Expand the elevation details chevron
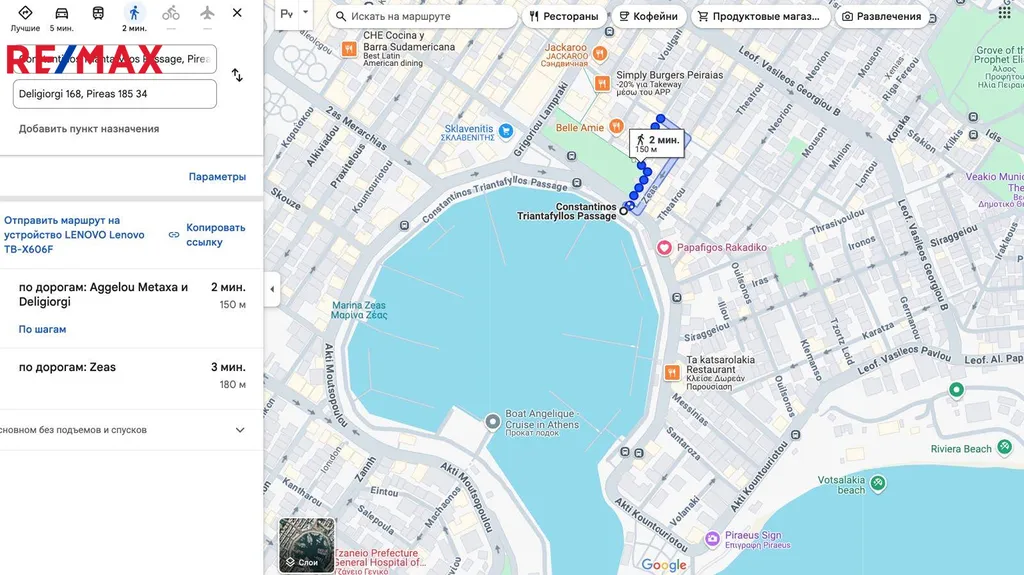The width and height of the screenshot is (1024, 575). (240, 430)
